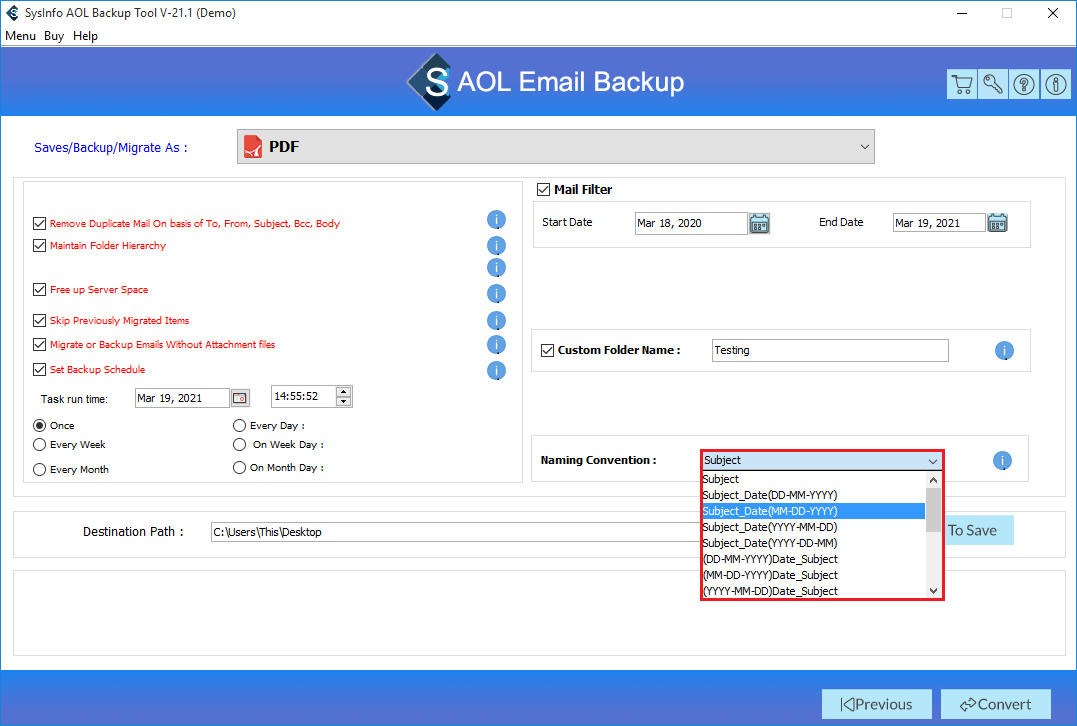Screen dimensions: 1077x726
Task: Open the key activation icon
Action: point(992,85)
